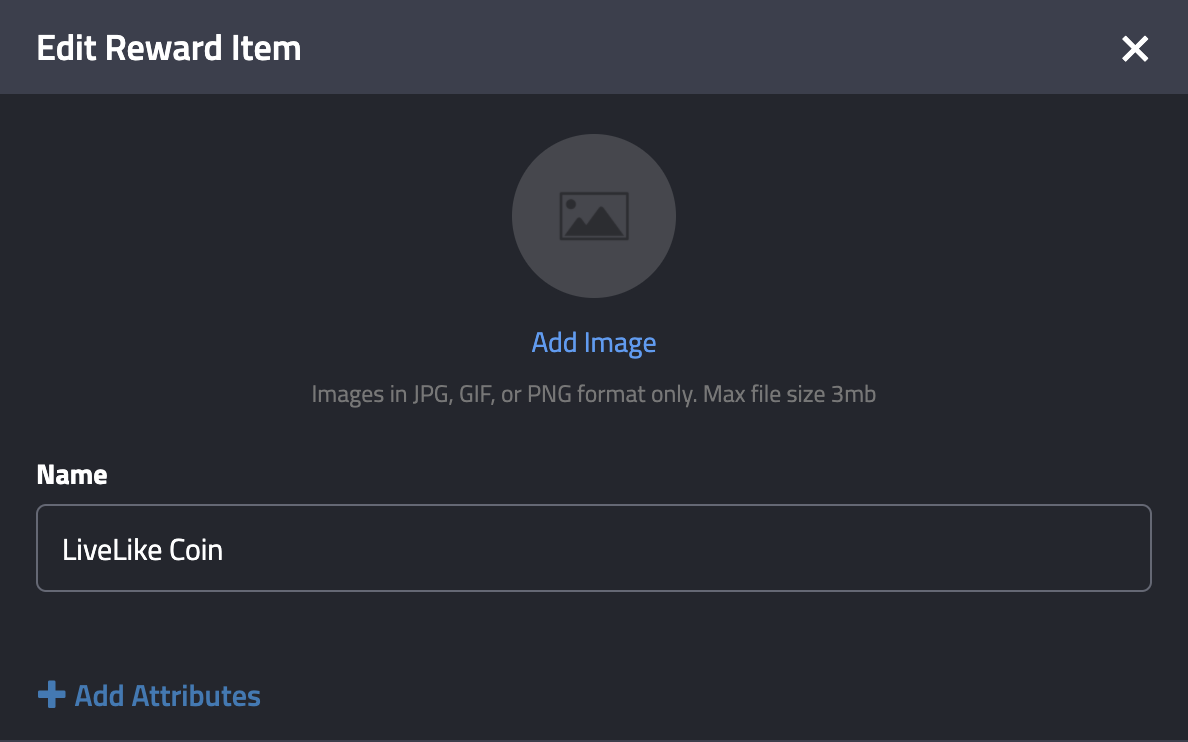
Task: Click the mountain shape in placeholder icon
Action: pyautogui.click(x=595, y=222)
